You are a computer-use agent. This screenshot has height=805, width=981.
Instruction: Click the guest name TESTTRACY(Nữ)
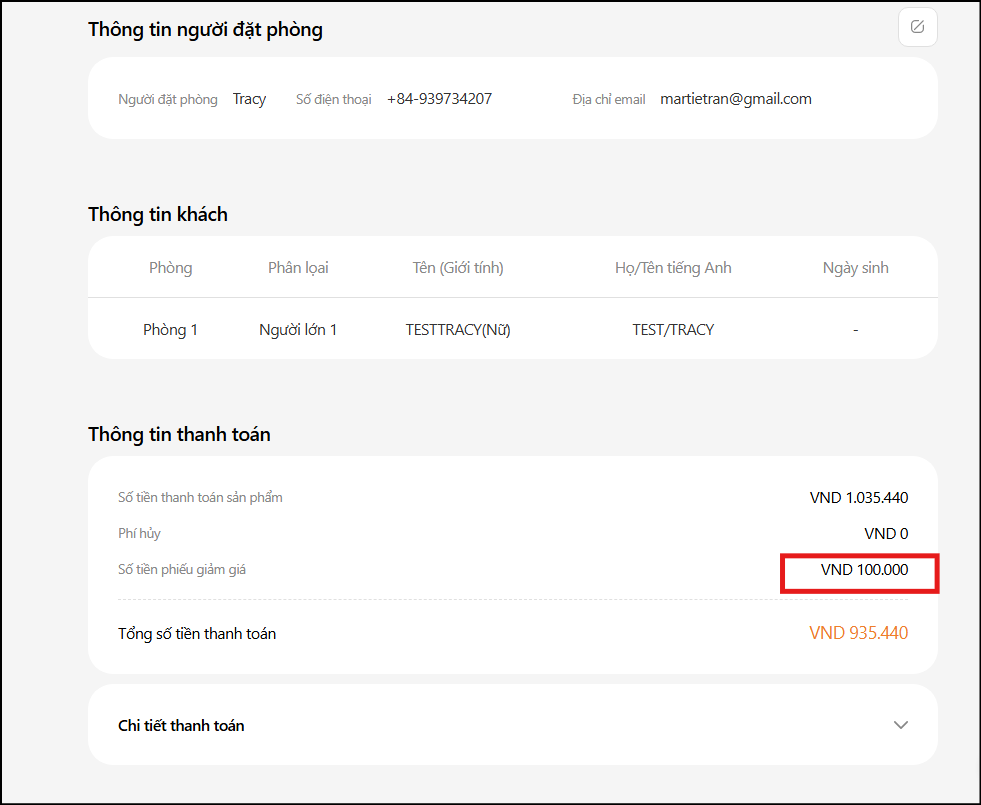pos(458,329)
